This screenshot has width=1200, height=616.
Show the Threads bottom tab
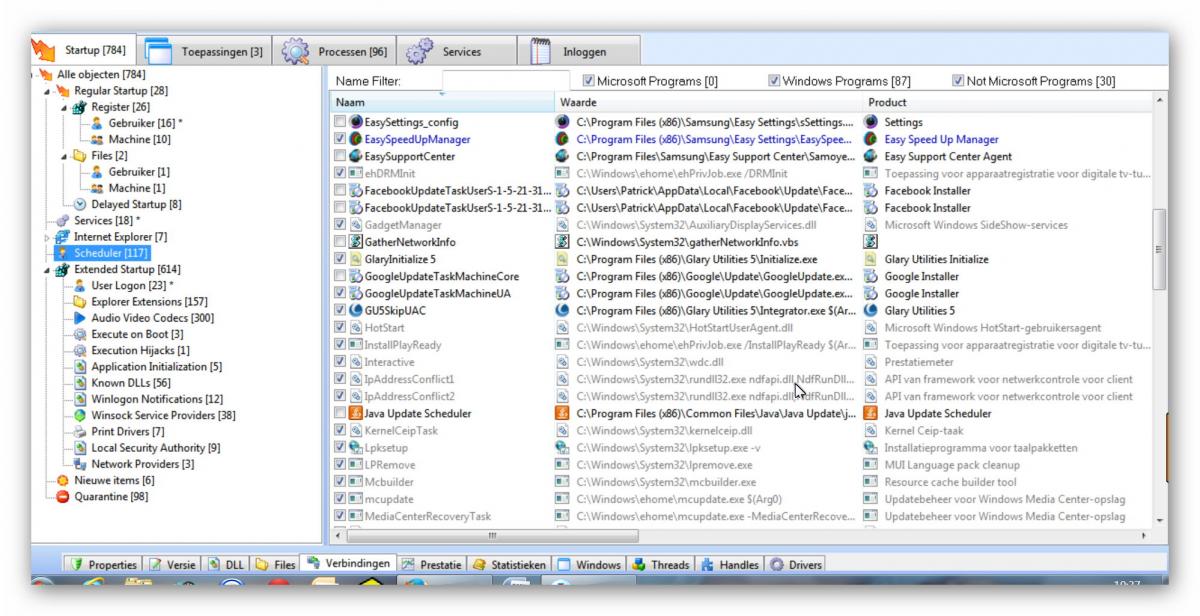(x=661, y=565)
